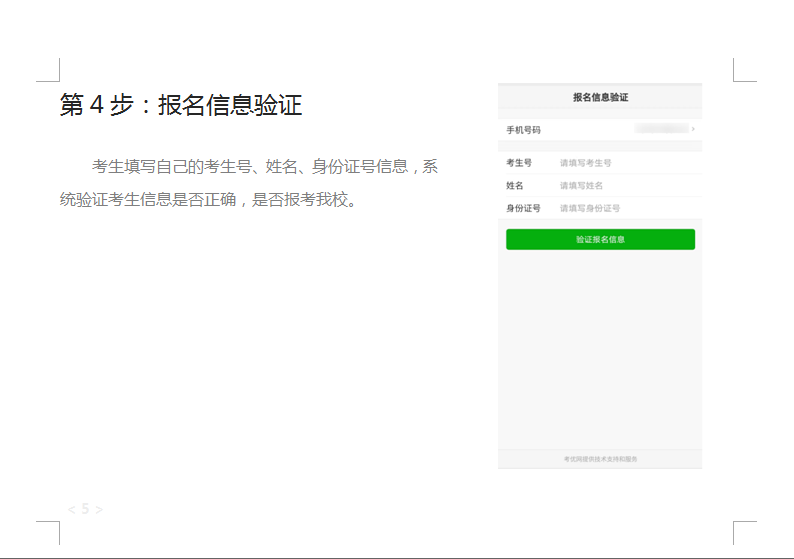The image size is (794, 559).
Task: Click the bottom-left page crop mark
Action: click(x=50, y=531)
